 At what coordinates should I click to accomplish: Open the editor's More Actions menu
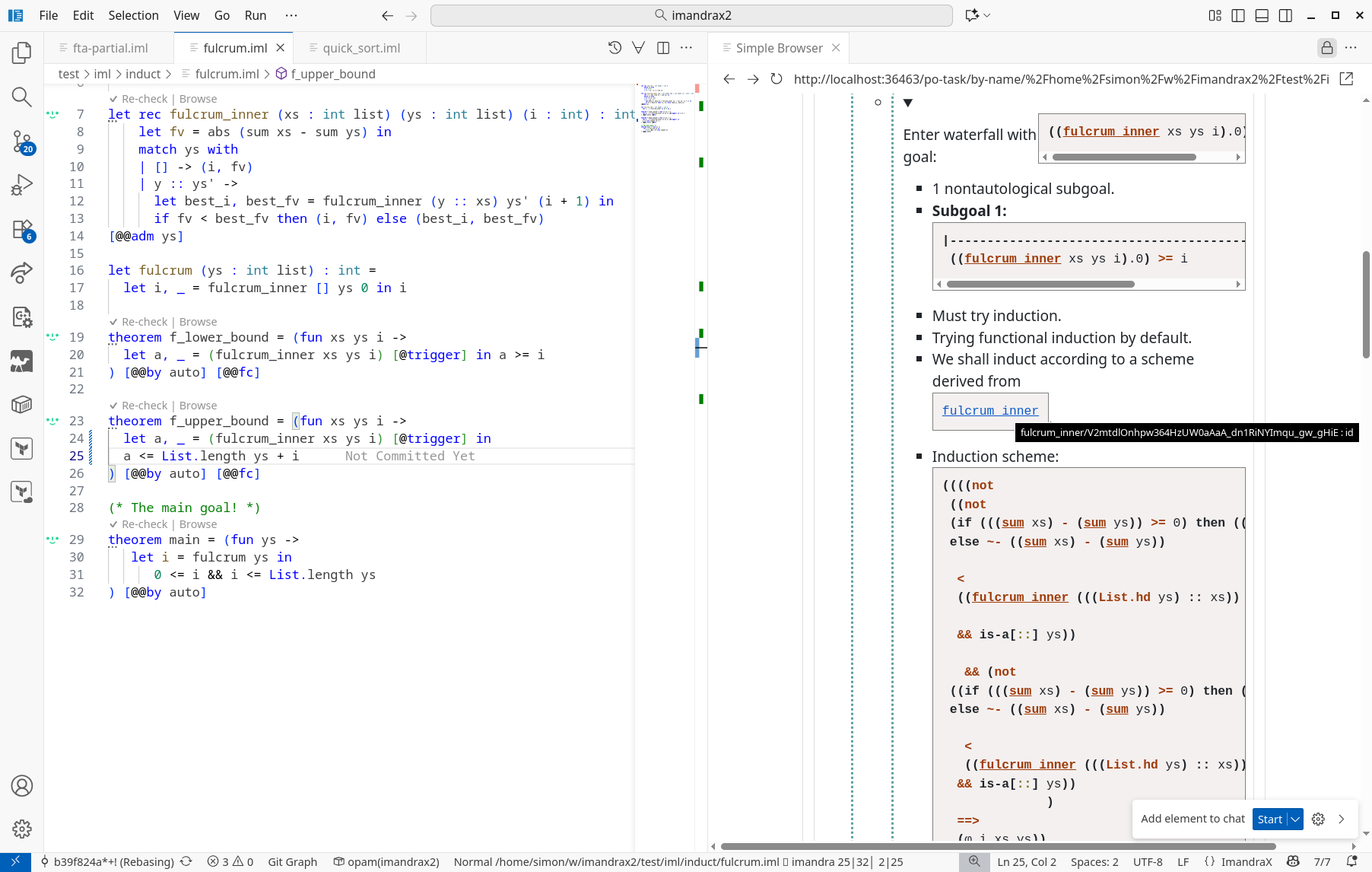coord(687,47)
